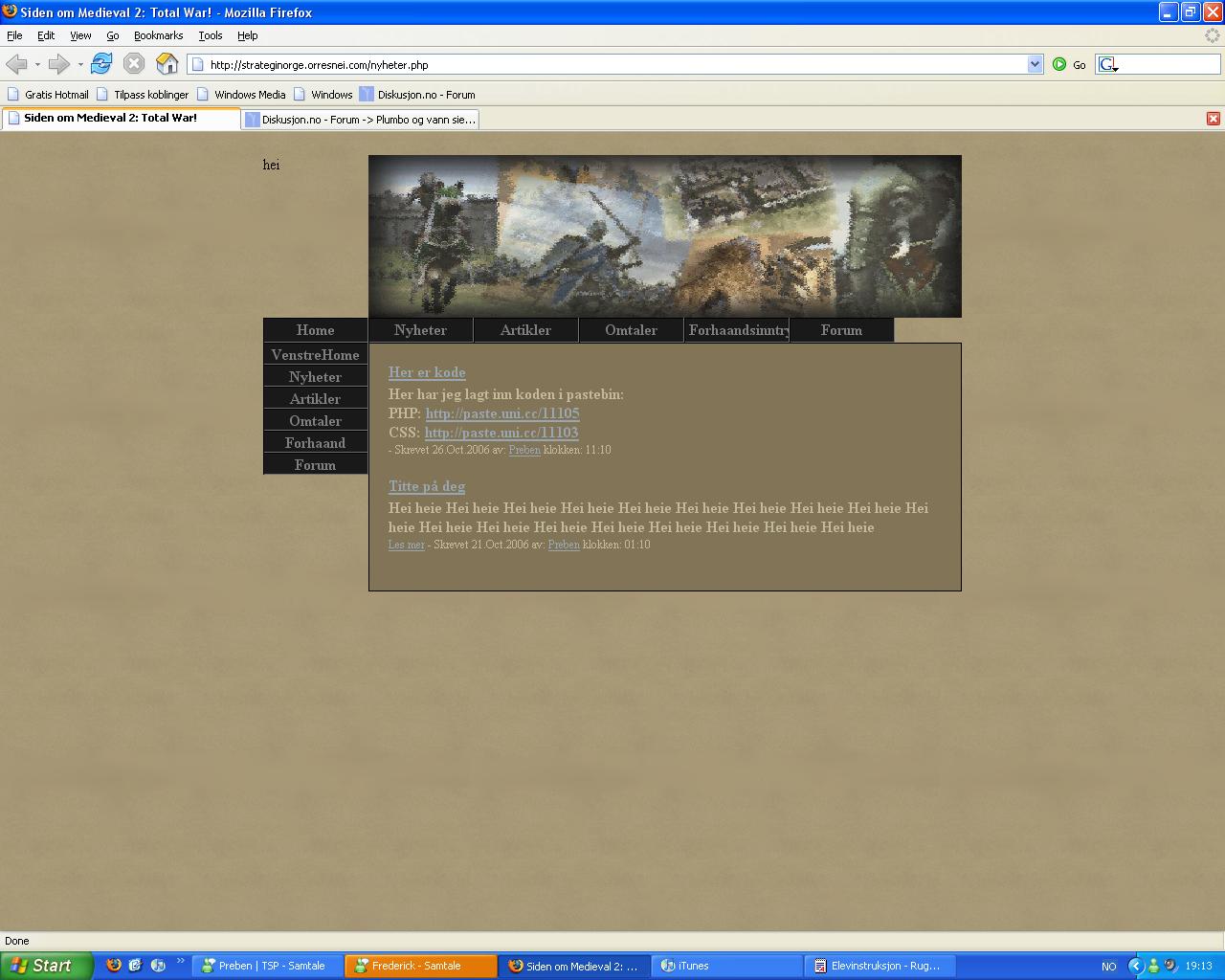Click Omtaler in the left sidebar
The height and width of the screenshot is (980, 1225).
coord(315,421)
